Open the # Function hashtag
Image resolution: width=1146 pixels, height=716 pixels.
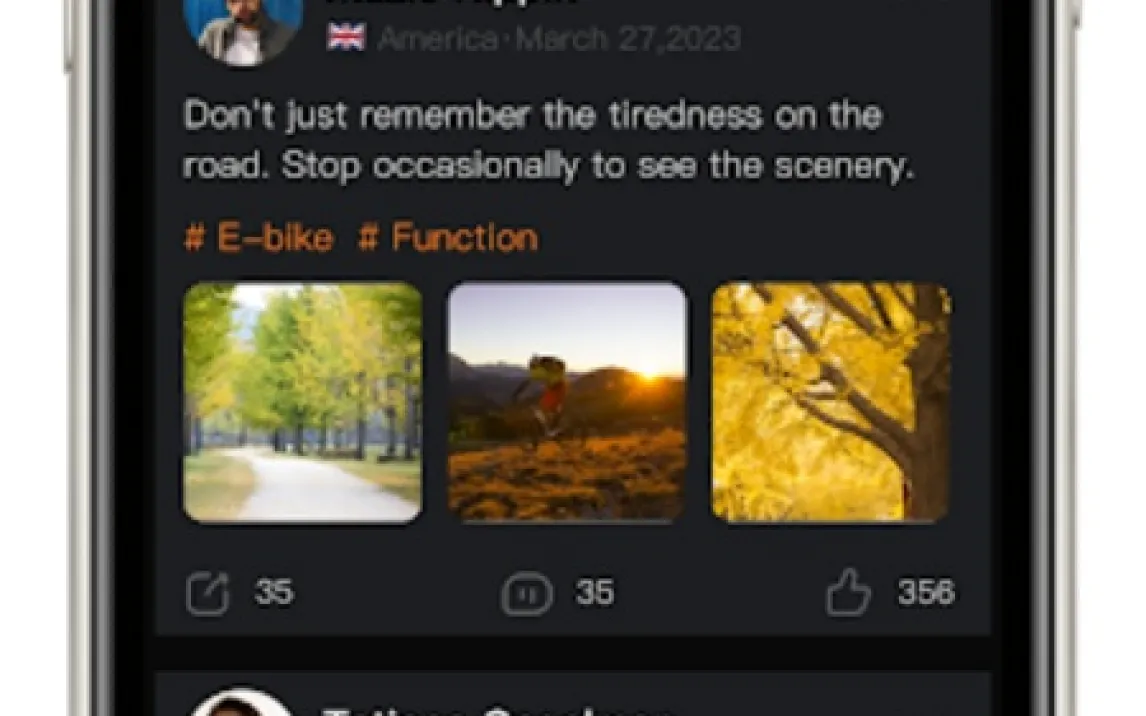448,237
